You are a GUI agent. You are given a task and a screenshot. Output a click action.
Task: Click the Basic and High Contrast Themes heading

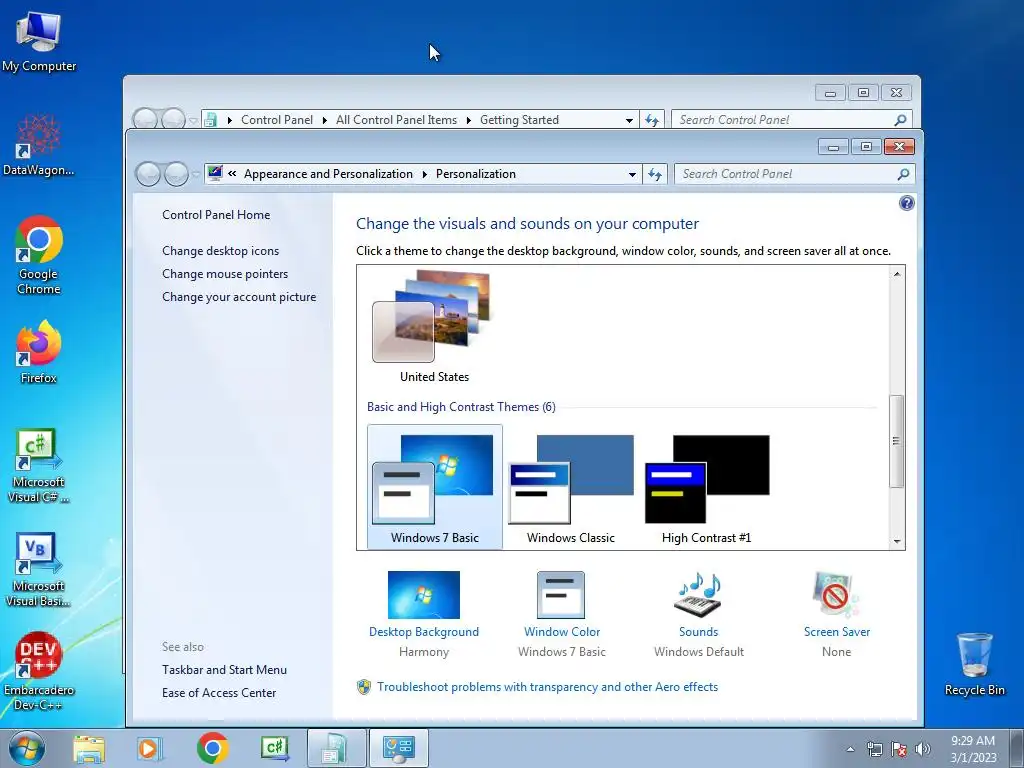point(461,407)
